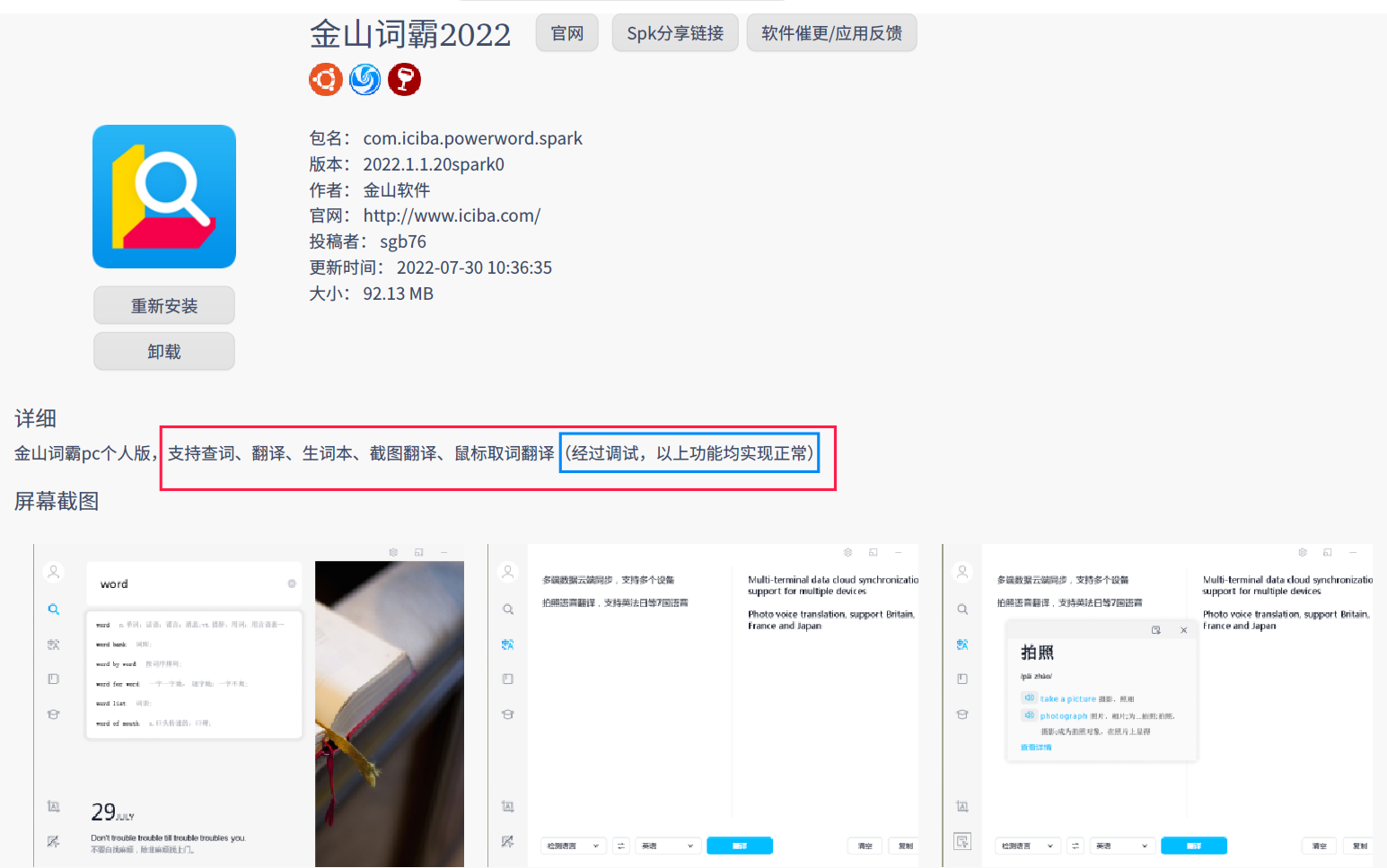Select the dictionary search icon in the sidebar
This screenshot has width=1387, height=868.
click(x=53, y=609)
